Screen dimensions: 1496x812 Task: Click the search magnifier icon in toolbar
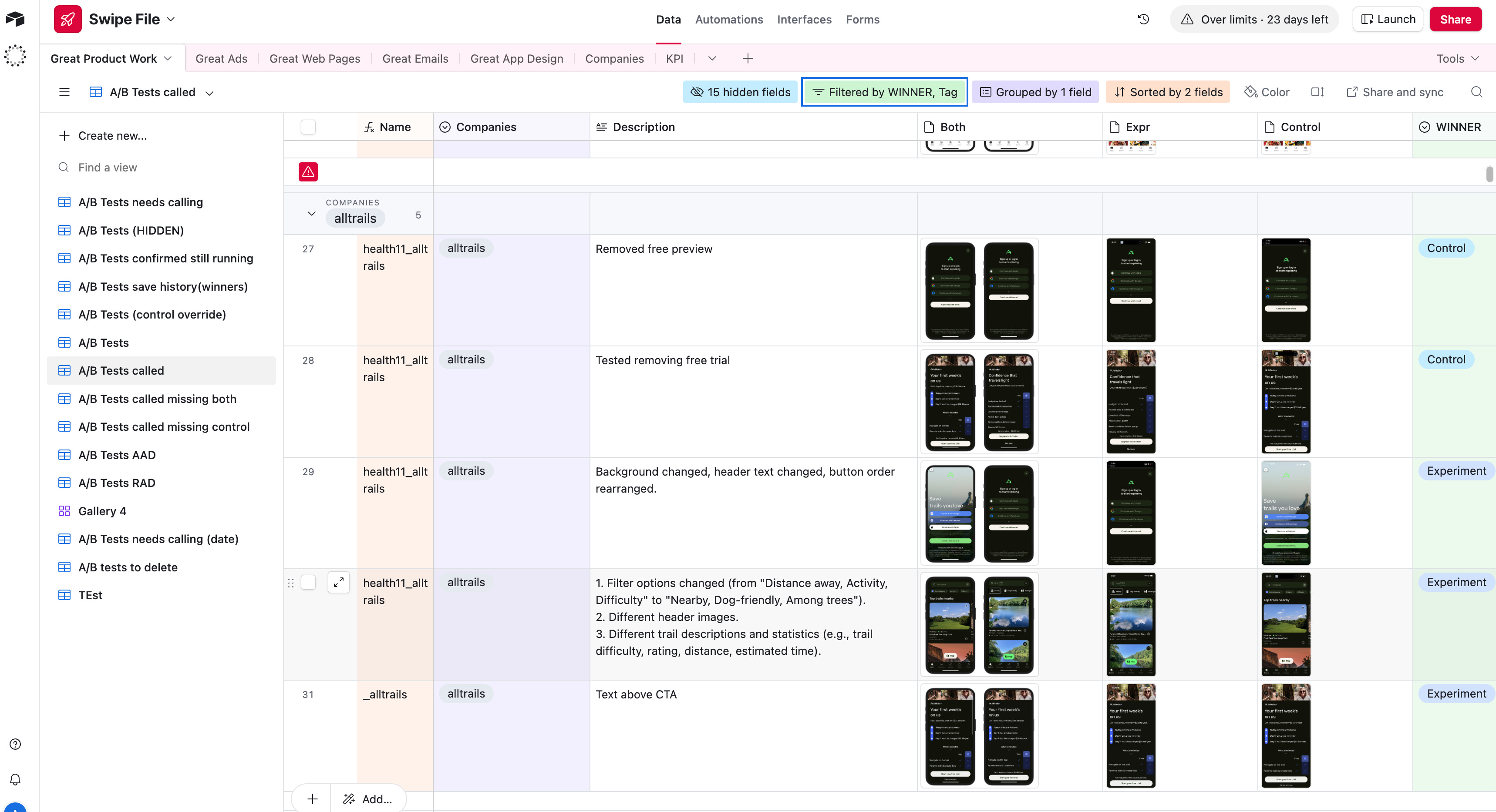(x=1476, y=92)
